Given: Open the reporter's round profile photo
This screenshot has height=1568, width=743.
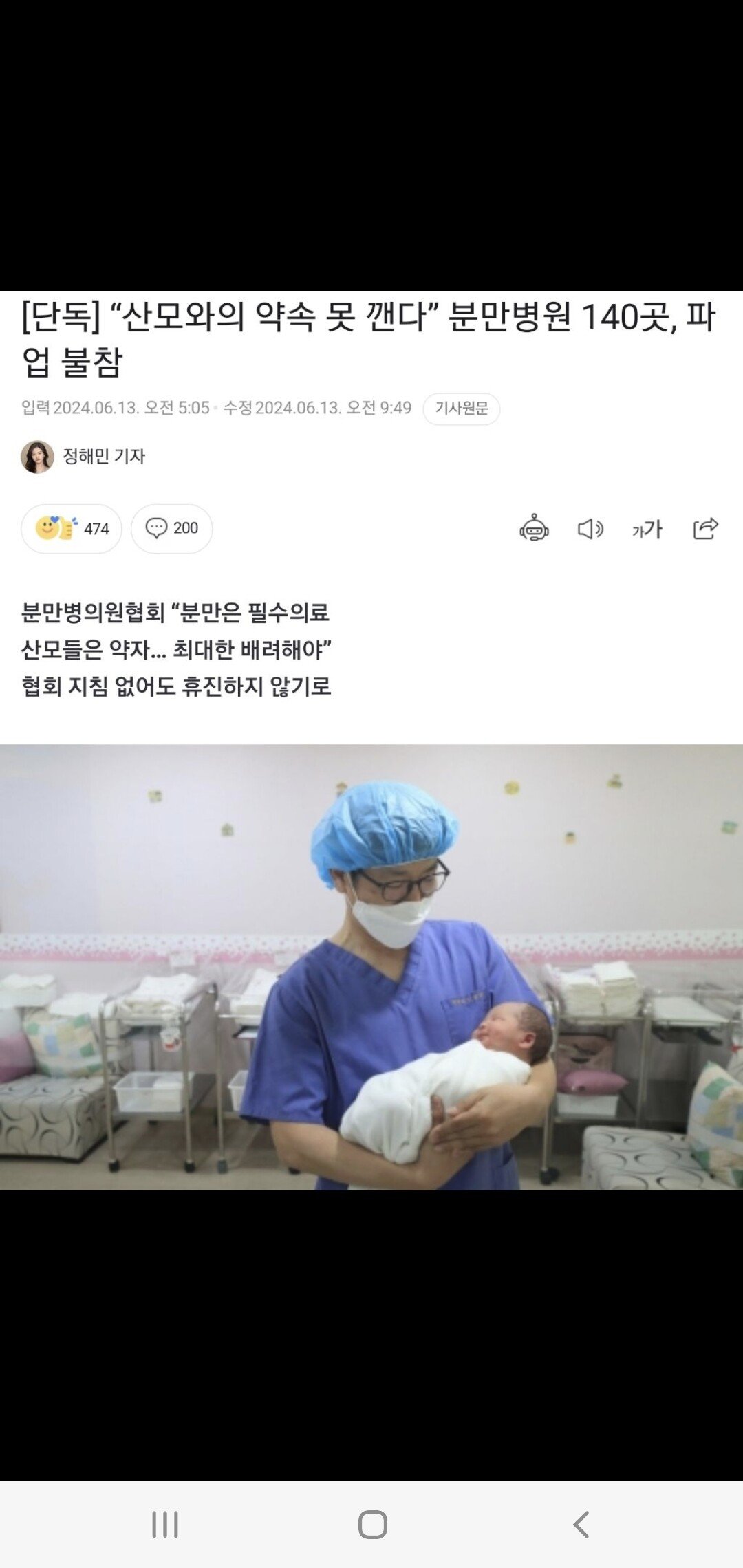Looking at the screenshot, I should 37,457.
